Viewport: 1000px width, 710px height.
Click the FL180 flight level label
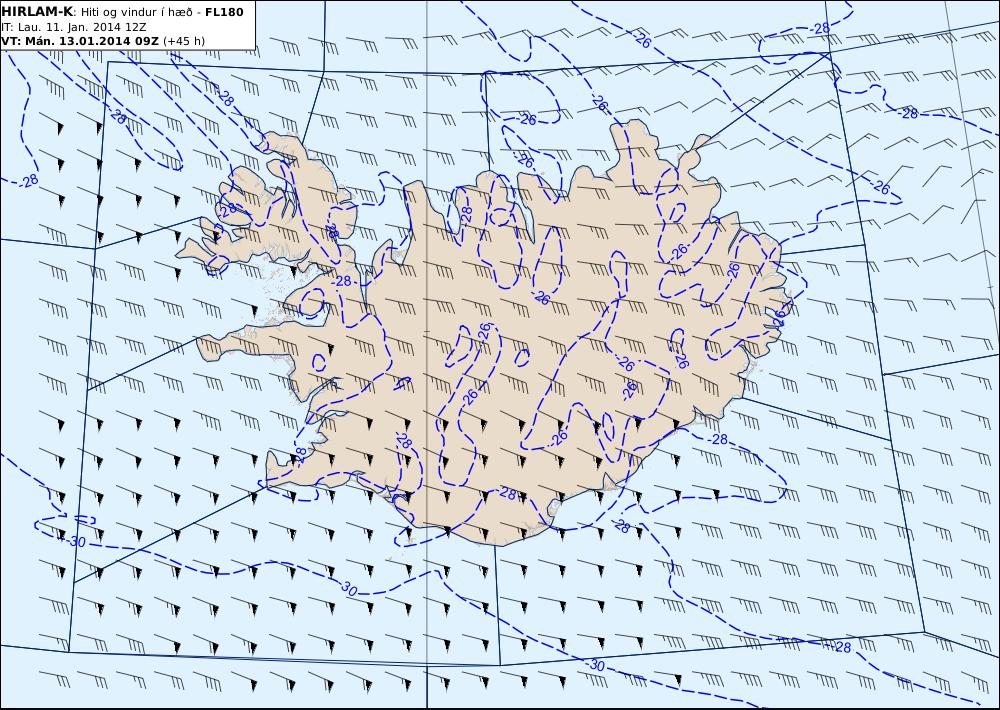[224, 12]
